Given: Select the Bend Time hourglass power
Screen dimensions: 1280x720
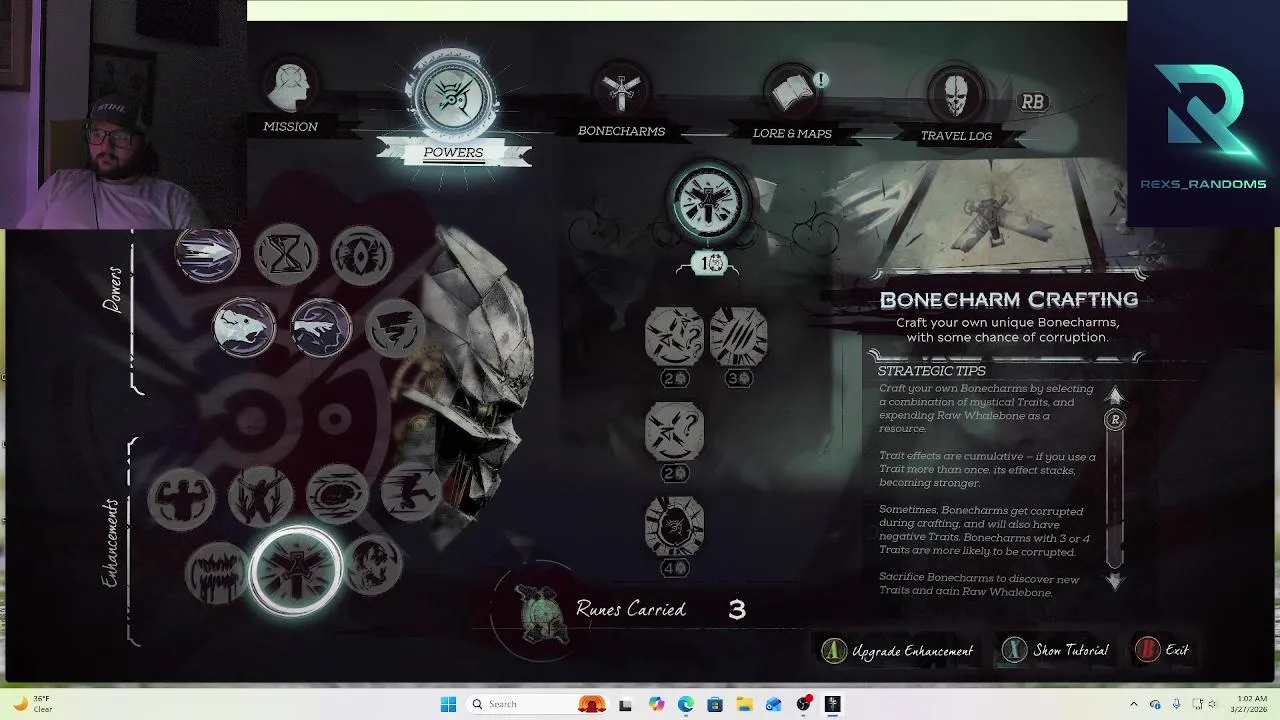Looking at the screenshot, I should click(285, 255).
